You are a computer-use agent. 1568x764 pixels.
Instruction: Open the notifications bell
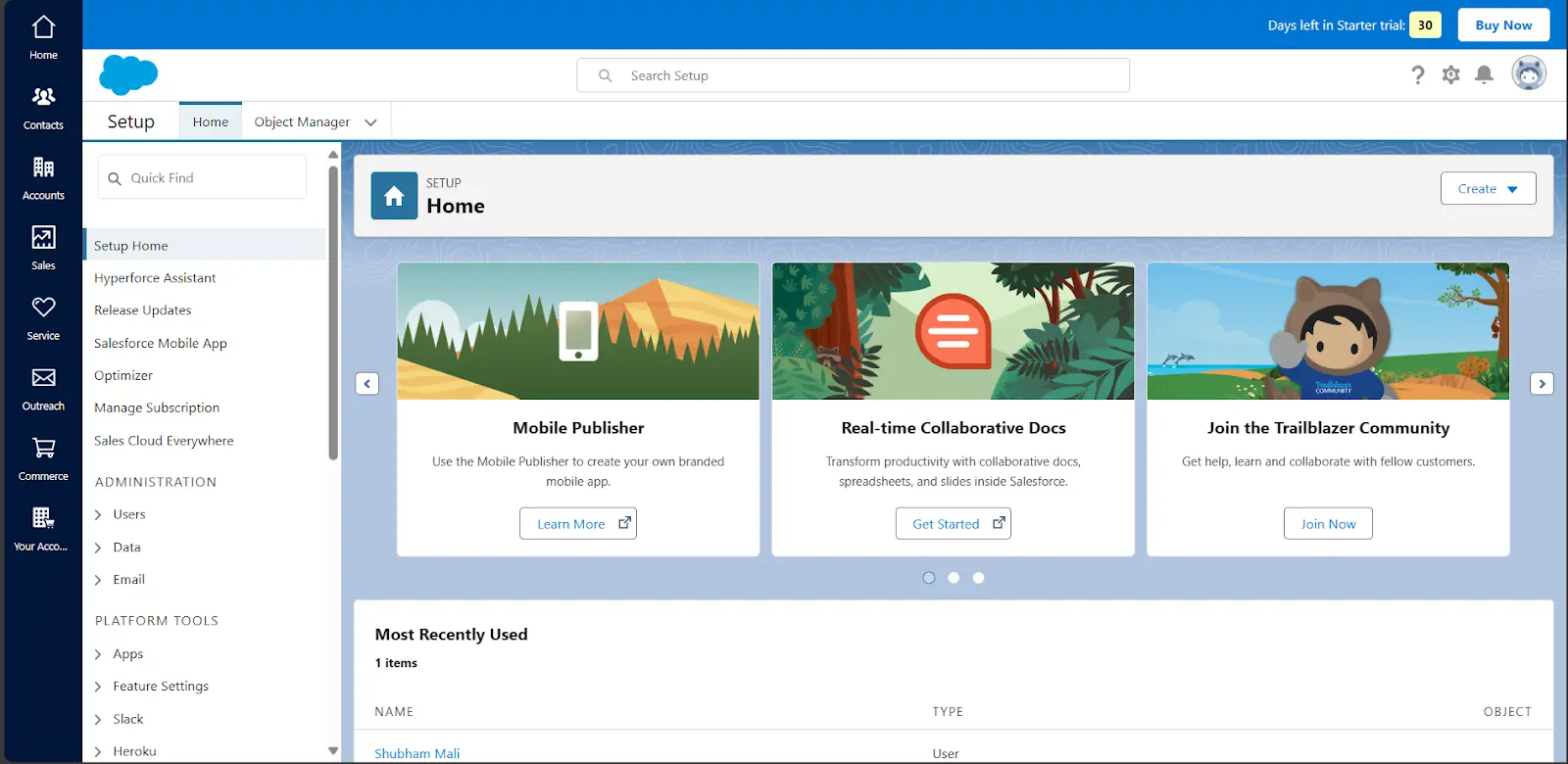(1485, 74)
